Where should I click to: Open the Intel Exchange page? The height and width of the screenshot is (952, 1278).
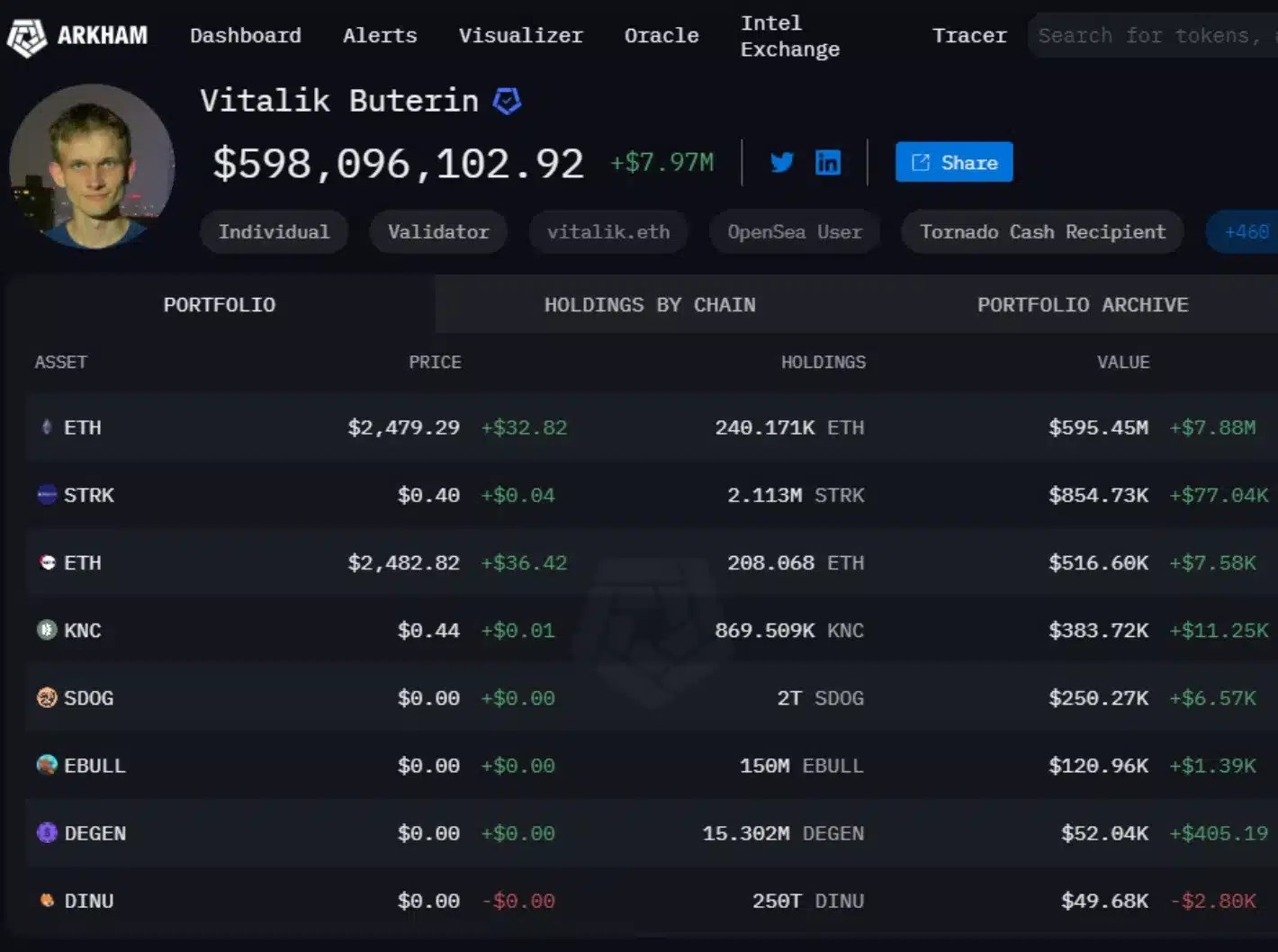tap(790, 36)
